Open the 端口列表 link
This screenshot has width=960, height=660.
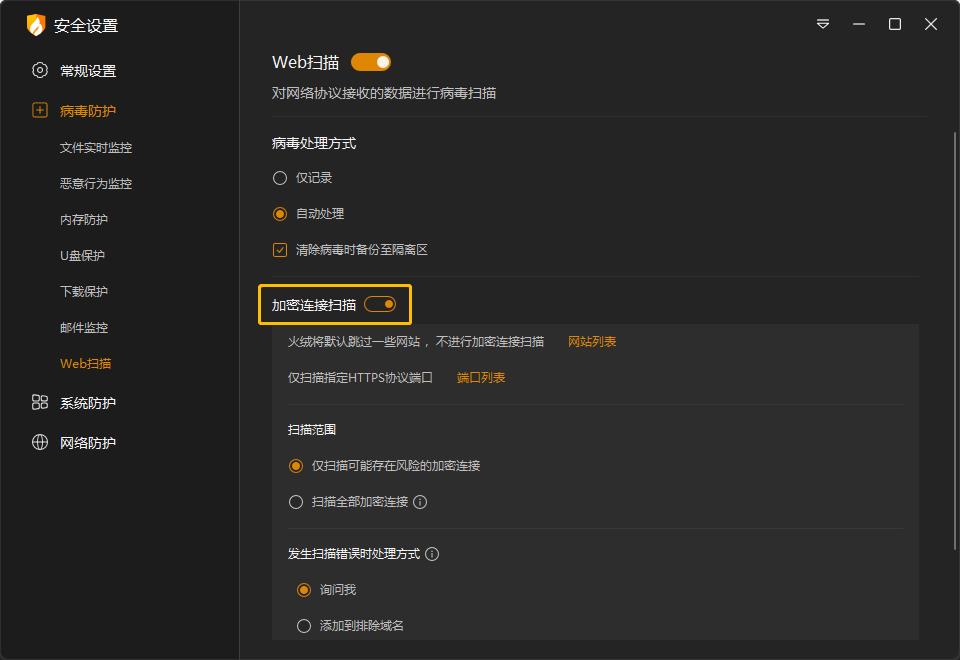[x=481, y=378]
